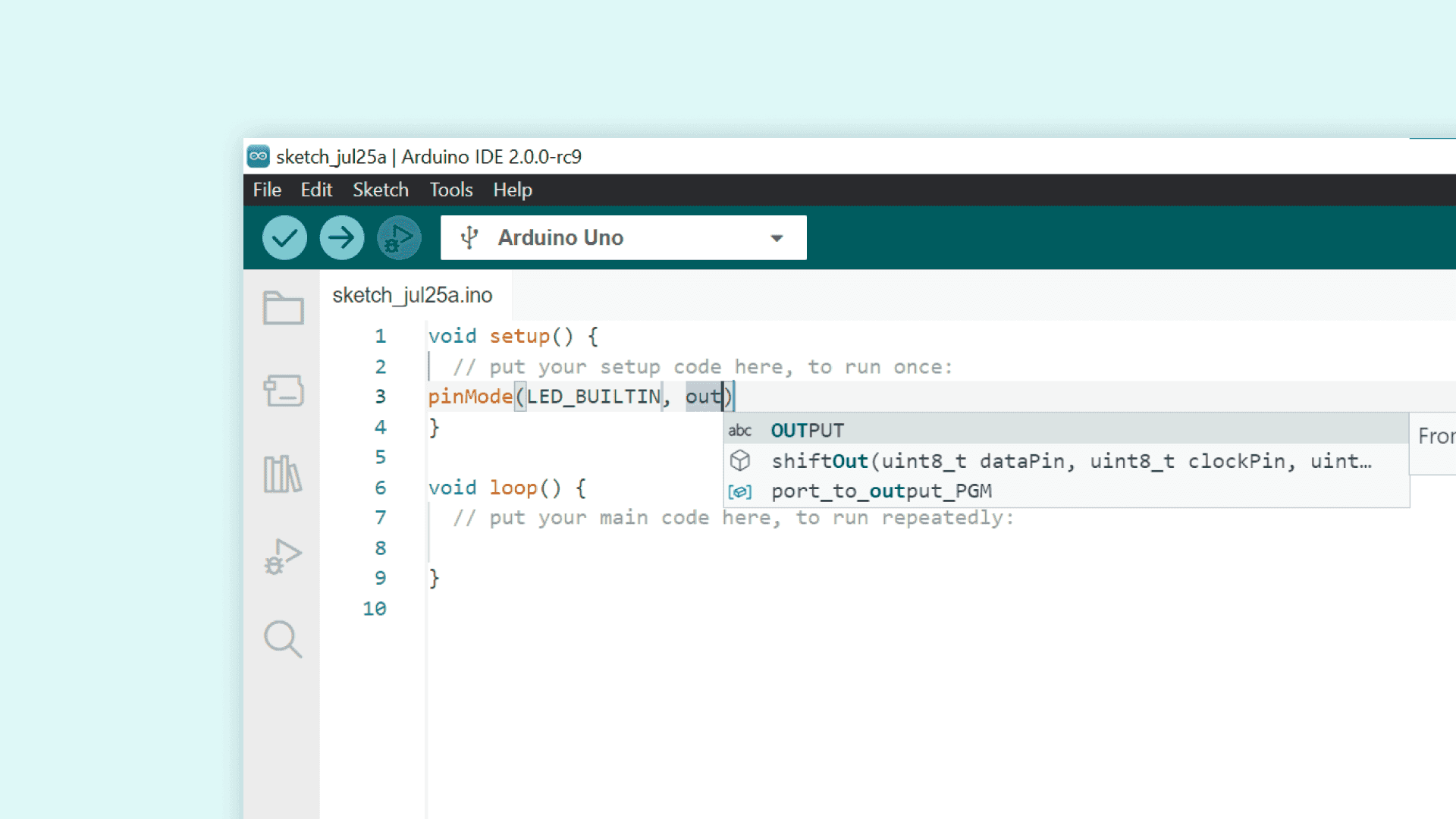Image resolution: width=1456 pixels, height=819 pixels.
Task: Open the Sketchbook folder sidebar icon
Action: point(283,308)
